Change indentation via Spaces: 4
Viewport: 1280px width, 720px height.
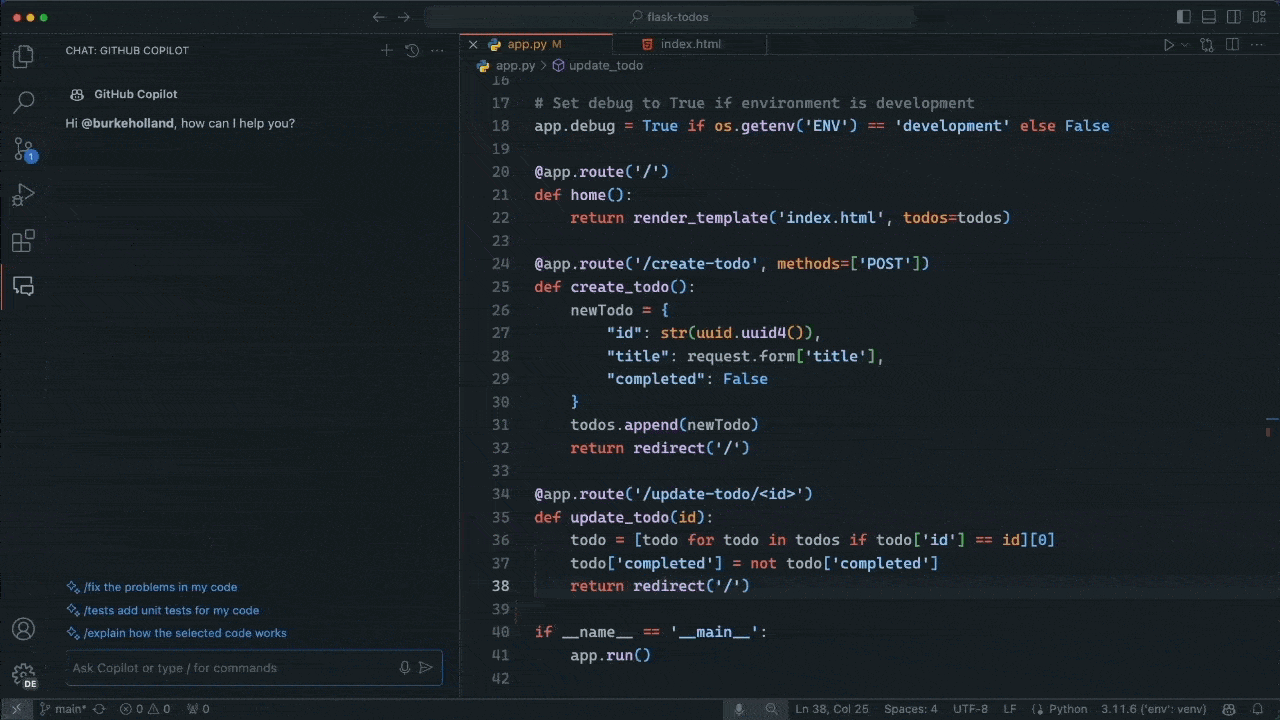coord(911,709)
